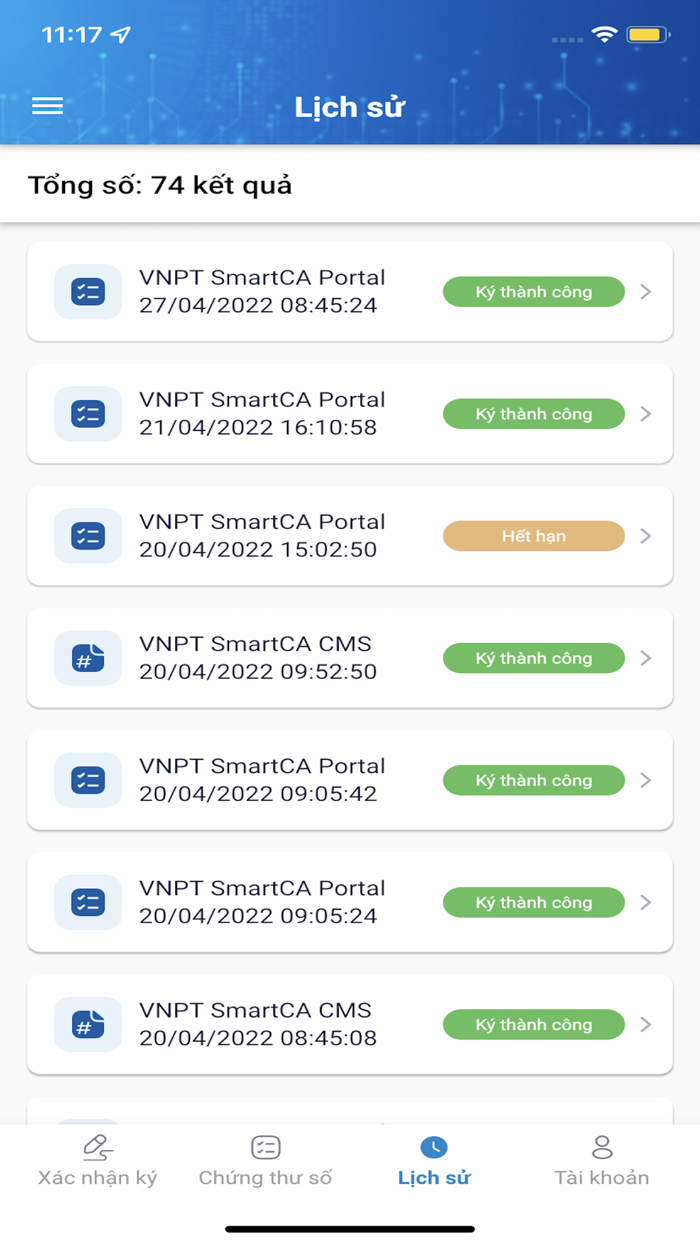The image size is (700, 1244).
Task: Click the green Ký thành công badge on the top entry
Action: [x=533, y=291]
